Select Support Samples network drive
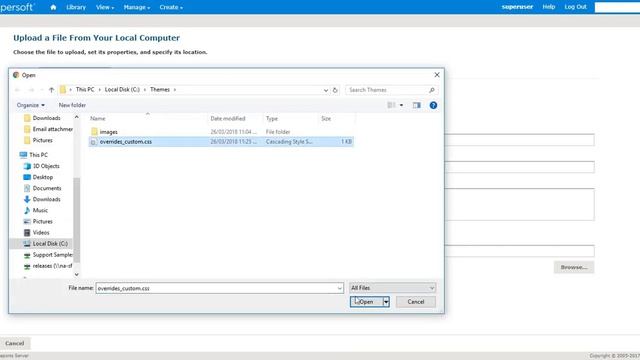Screen dimensions: 640x360 tap(48, 255)
